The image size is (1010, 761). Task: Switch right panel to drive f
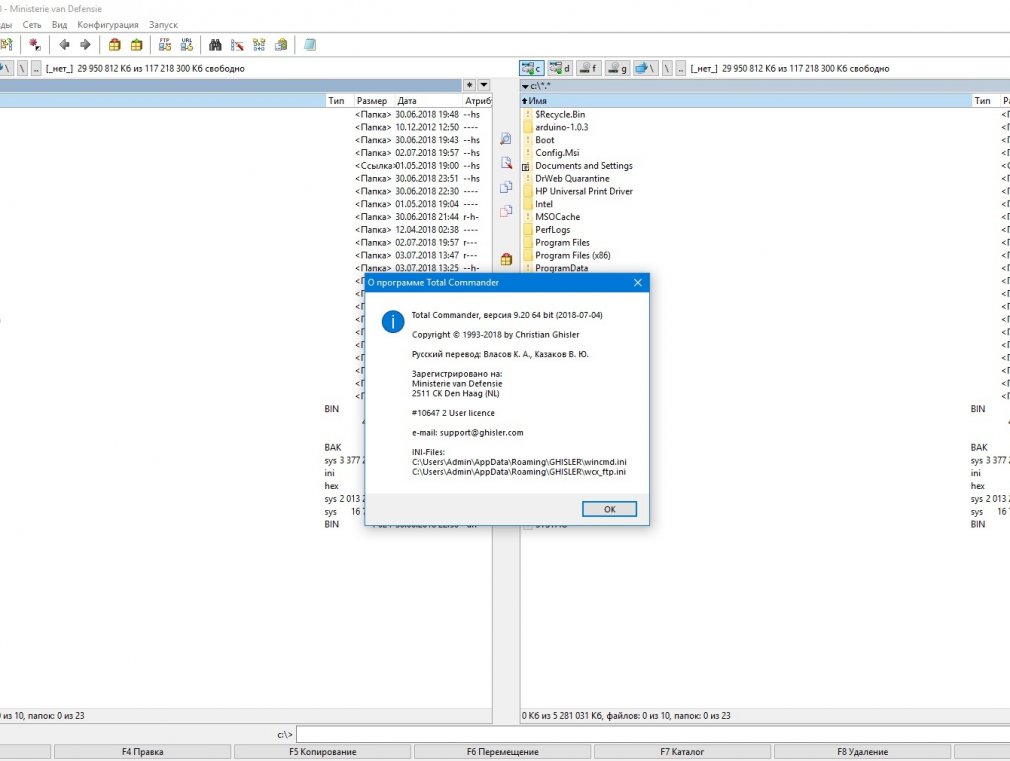coord(588,68)
